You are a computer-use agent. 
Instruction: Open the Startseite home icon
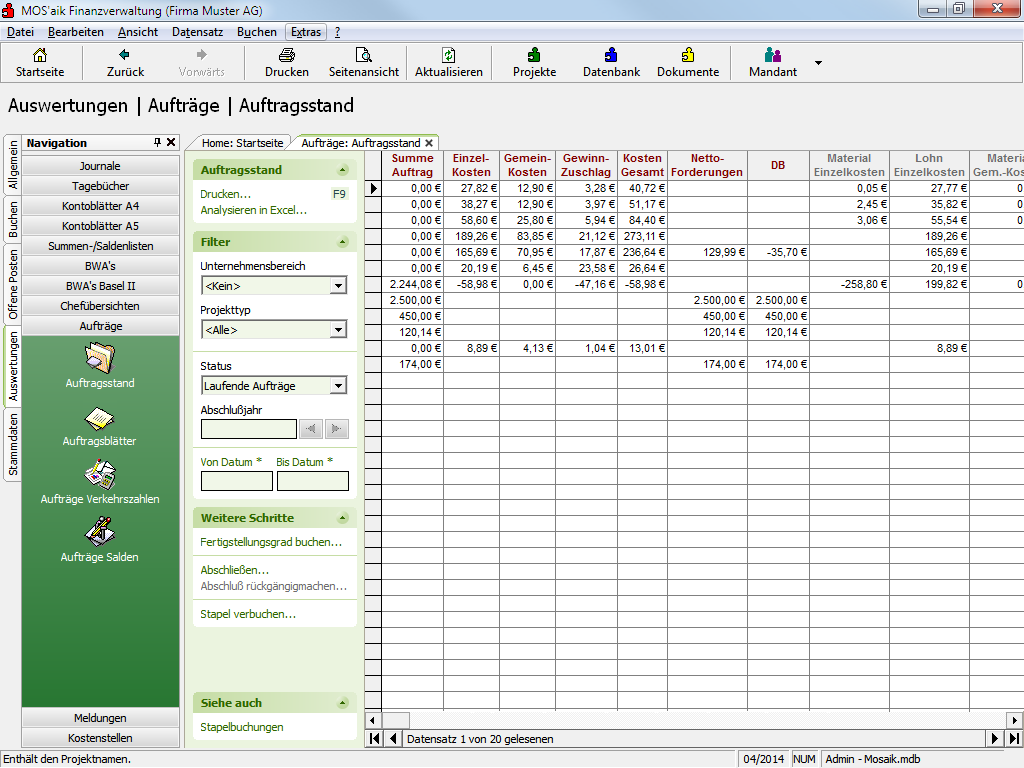point(40,56)
